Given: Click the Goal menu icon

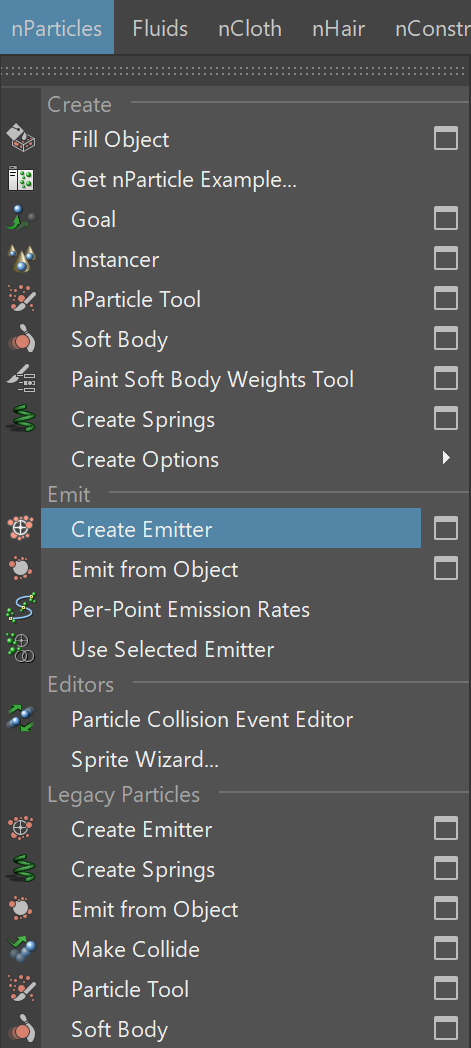Looking at the screenshot, I should point(21,219).
